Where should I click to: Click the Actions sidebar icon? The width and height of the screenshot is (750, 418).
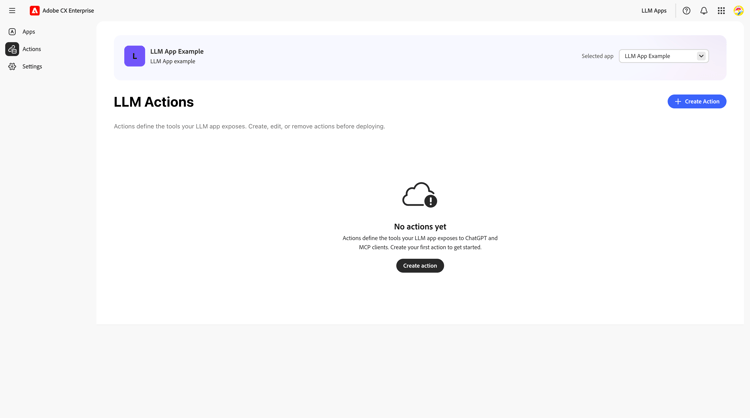[x=12, y=49]
